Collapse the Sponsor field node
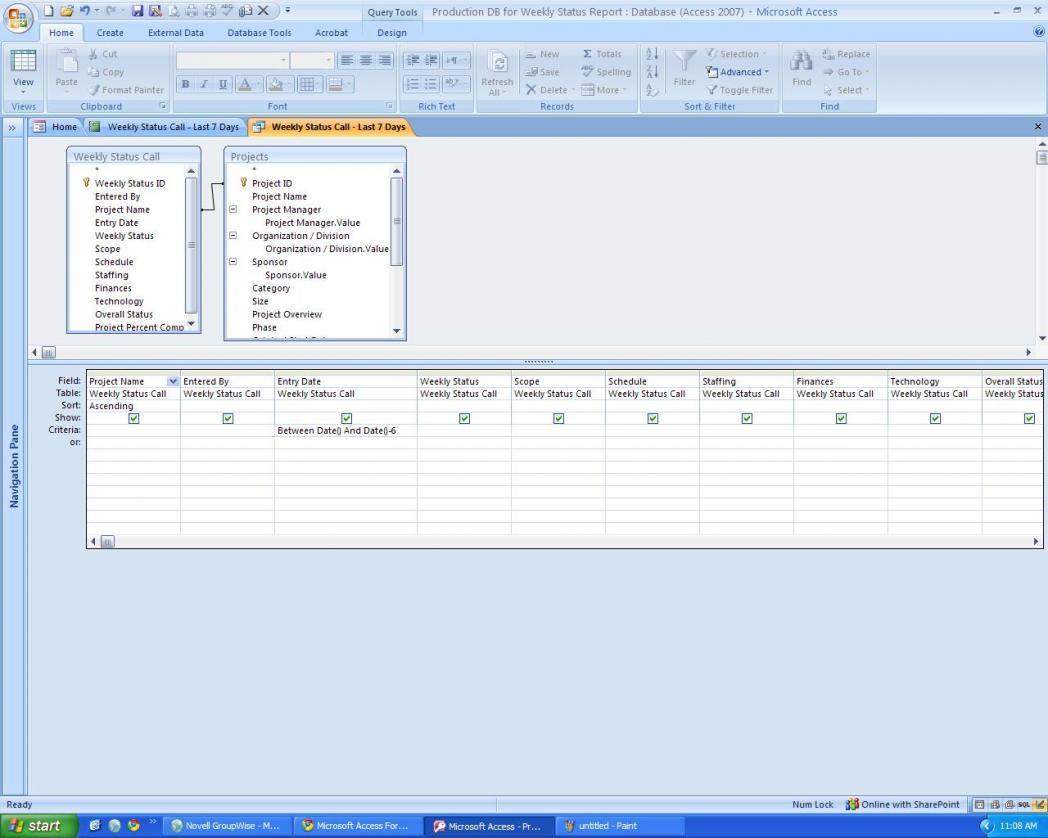 pyautogui.click(x=233, y=261)
